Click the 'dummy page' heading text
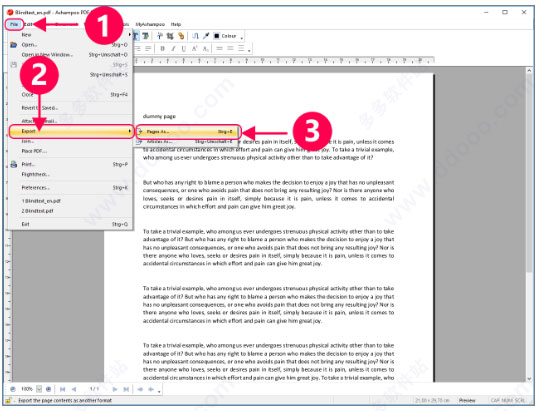The image size is (541, 411). coord(159,116)
